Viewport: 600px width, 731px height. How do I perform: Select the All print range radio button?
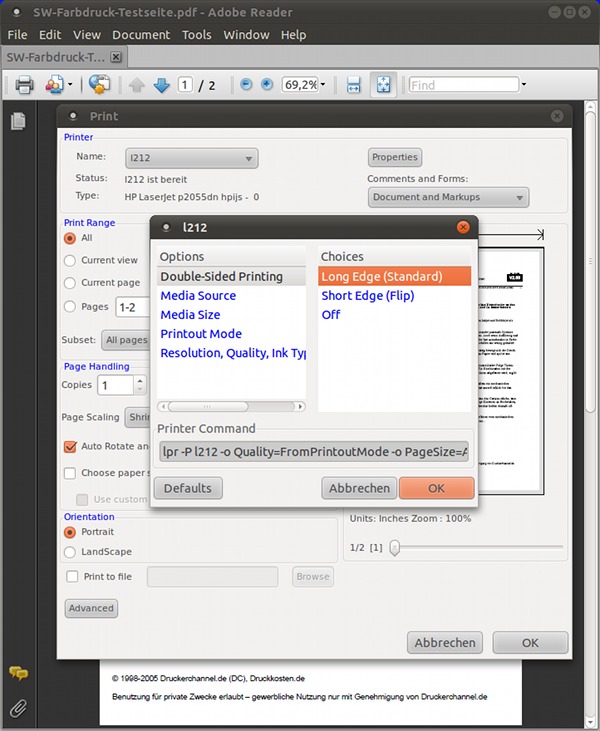pos(69,238)
